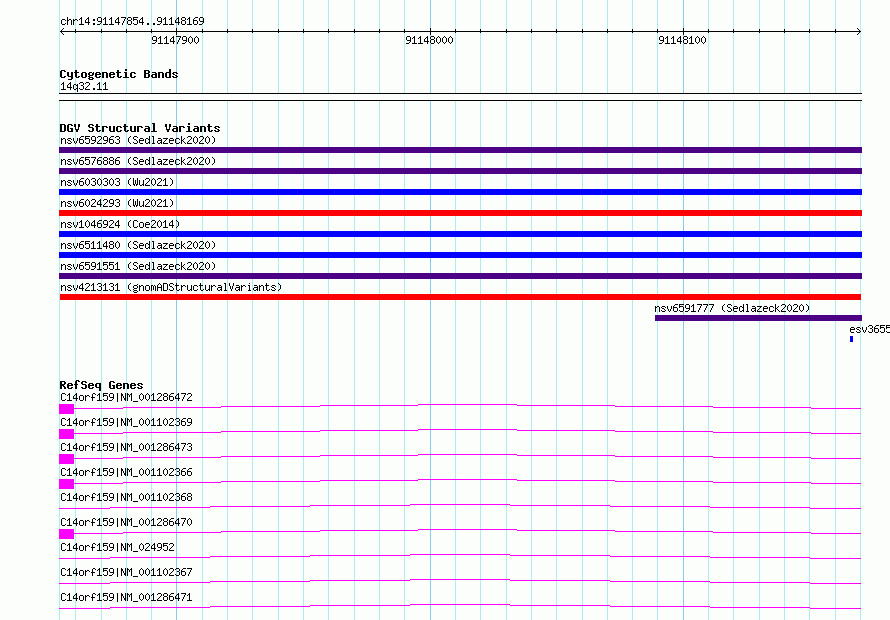The height and width of the screenshot is (620, 890).
Task: Click the nsv6511480 (Sedlazeck2020) variant label
Action: [x=138, y=245]
